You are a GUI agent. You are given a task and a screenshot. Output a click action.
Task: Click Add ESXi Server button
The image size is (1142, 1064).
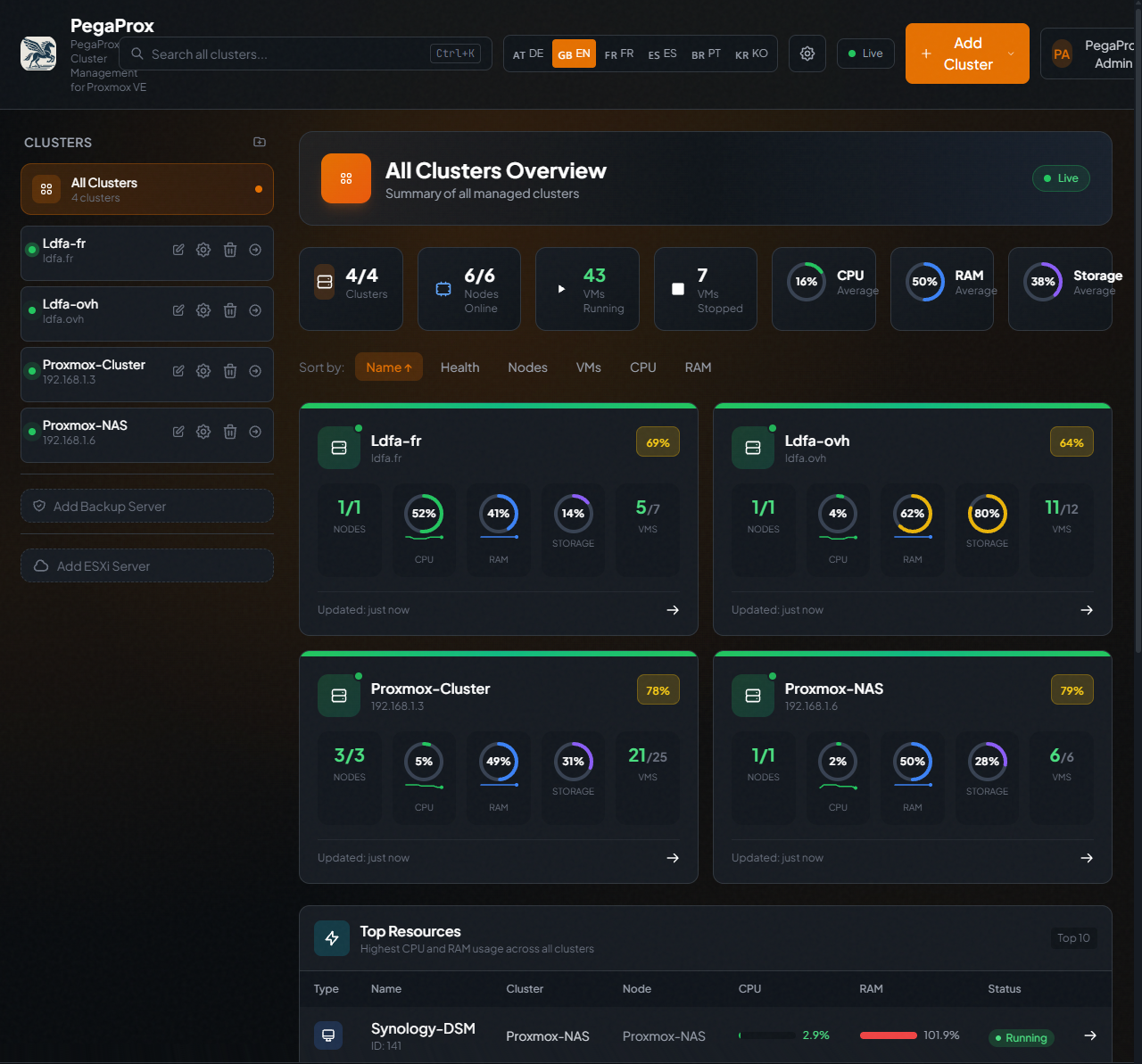click(147, 565)
